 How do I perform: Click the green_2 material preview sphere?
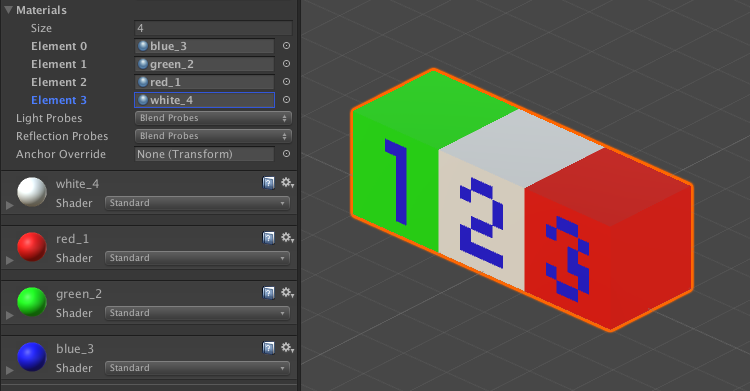(32, 302)
